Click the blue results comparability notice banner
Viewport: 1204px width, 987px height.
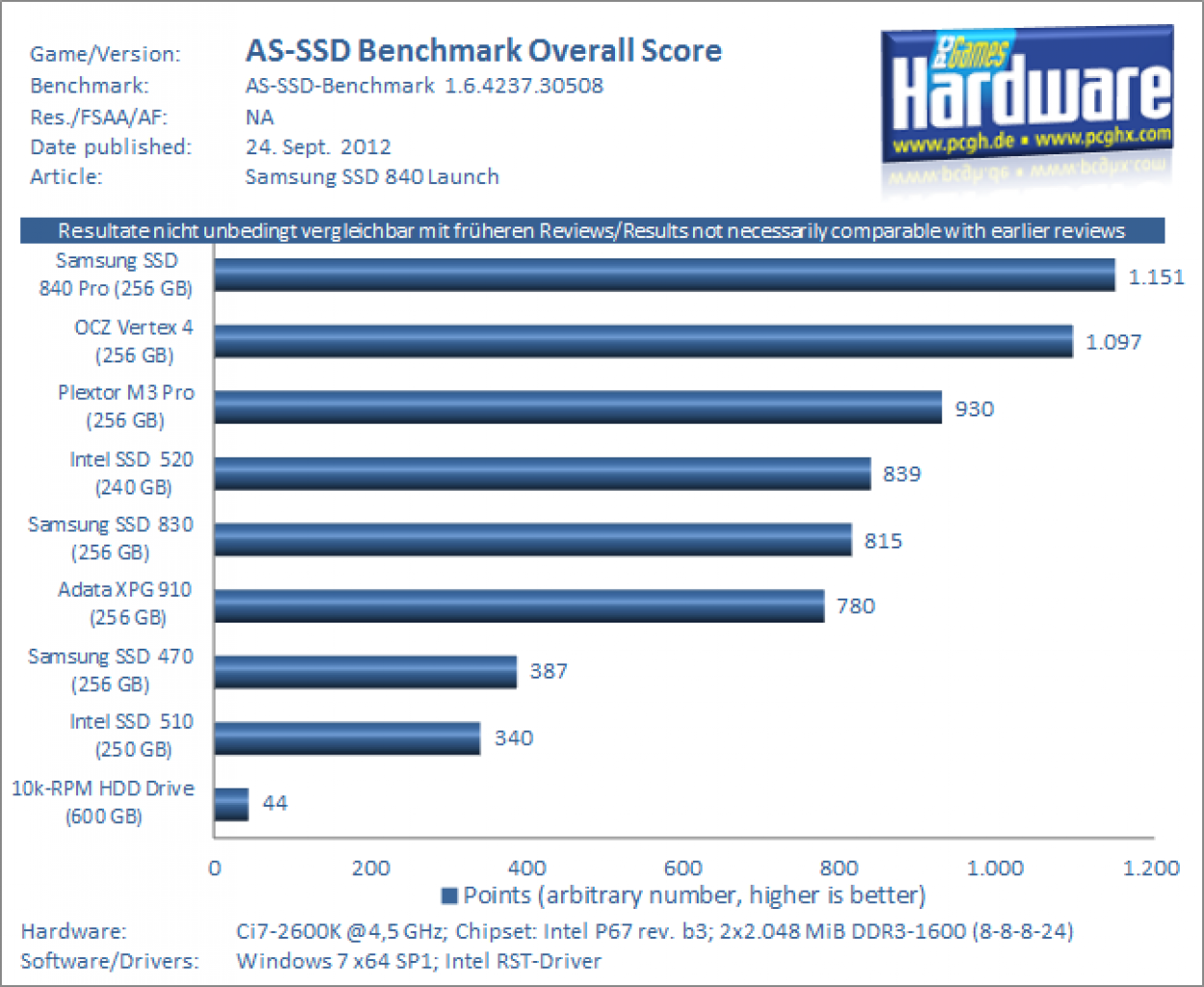(592, 230)
